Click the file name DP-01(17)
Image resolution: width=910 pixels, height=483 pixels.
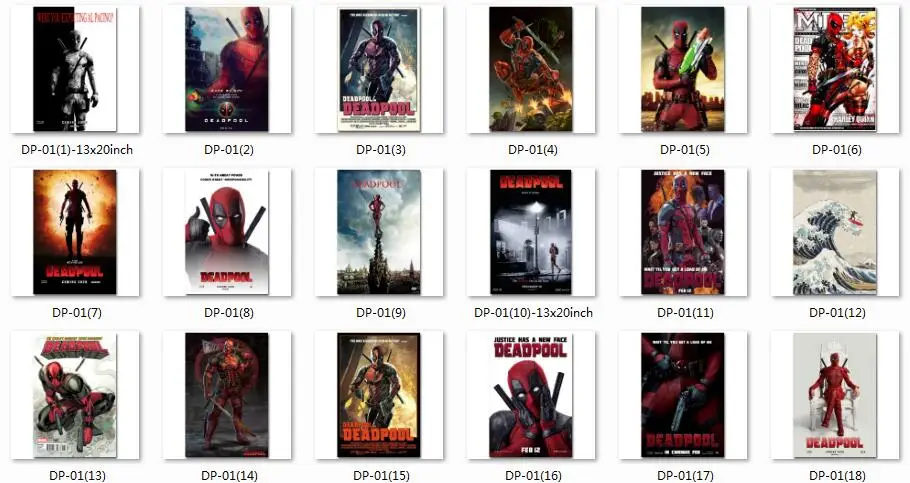(x=685, y=475)
